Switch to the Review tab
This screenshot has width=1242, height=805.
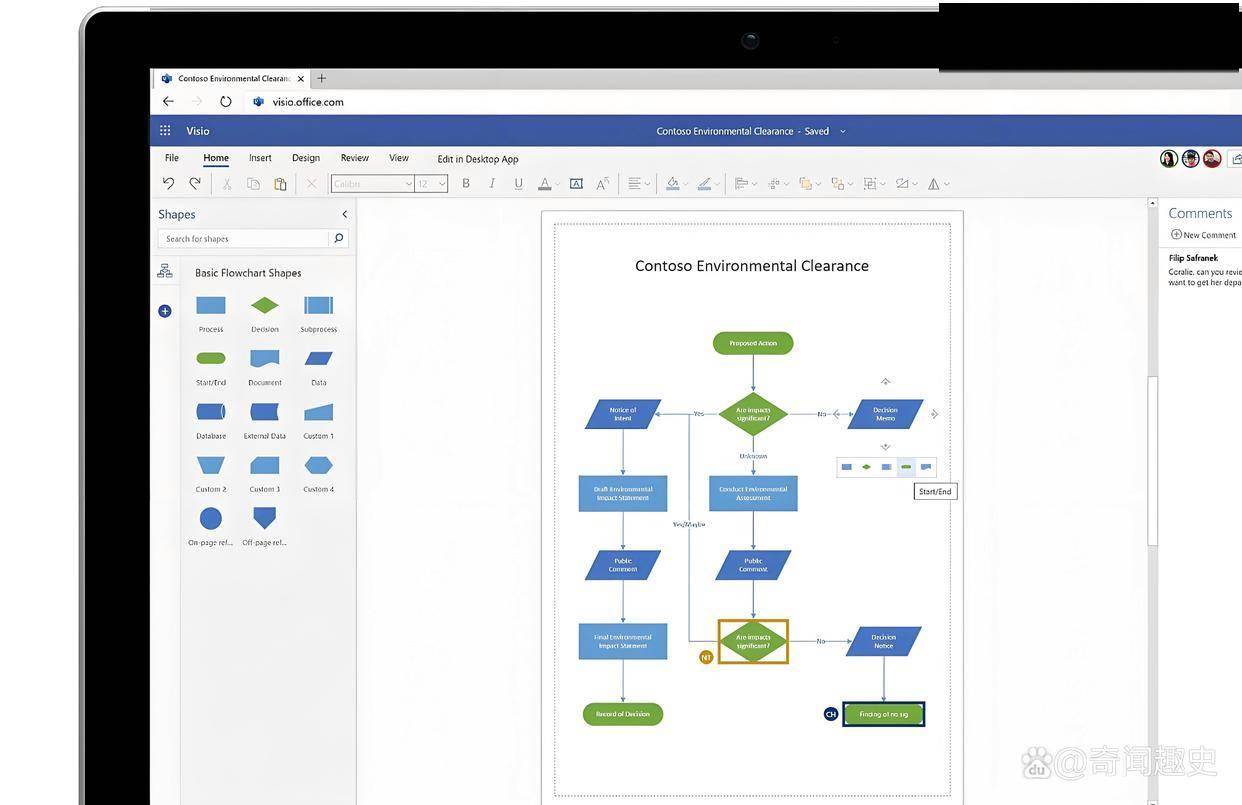(355, 158)
